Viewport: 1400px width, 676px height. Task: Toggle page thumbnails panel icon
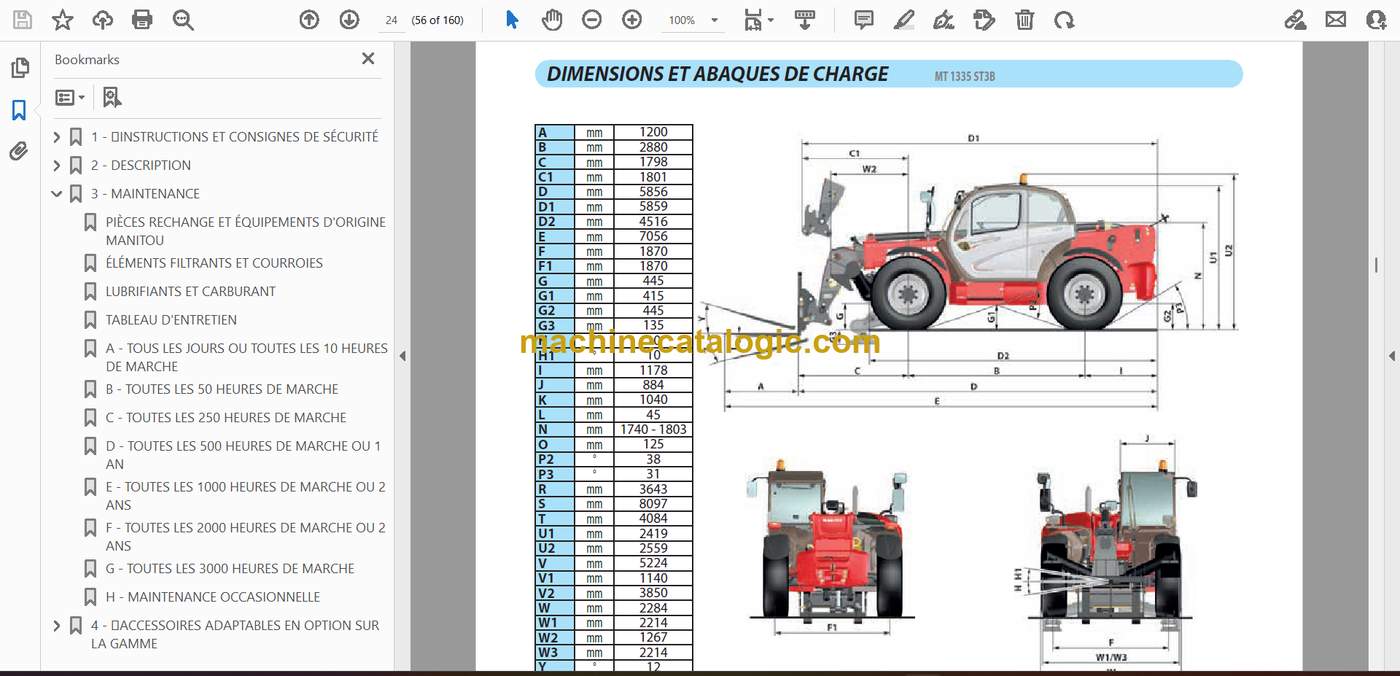click(19, 68)
